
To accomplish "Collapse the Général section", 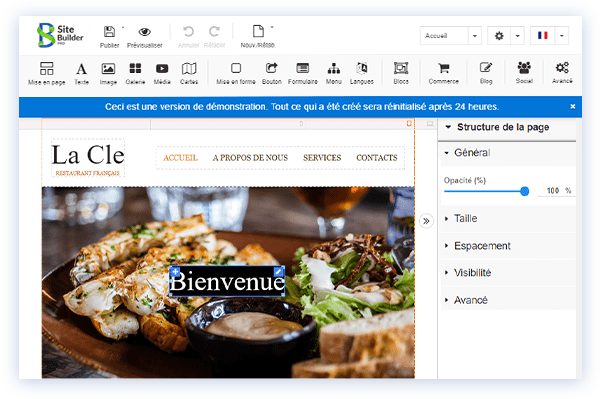I will (447, 153).
